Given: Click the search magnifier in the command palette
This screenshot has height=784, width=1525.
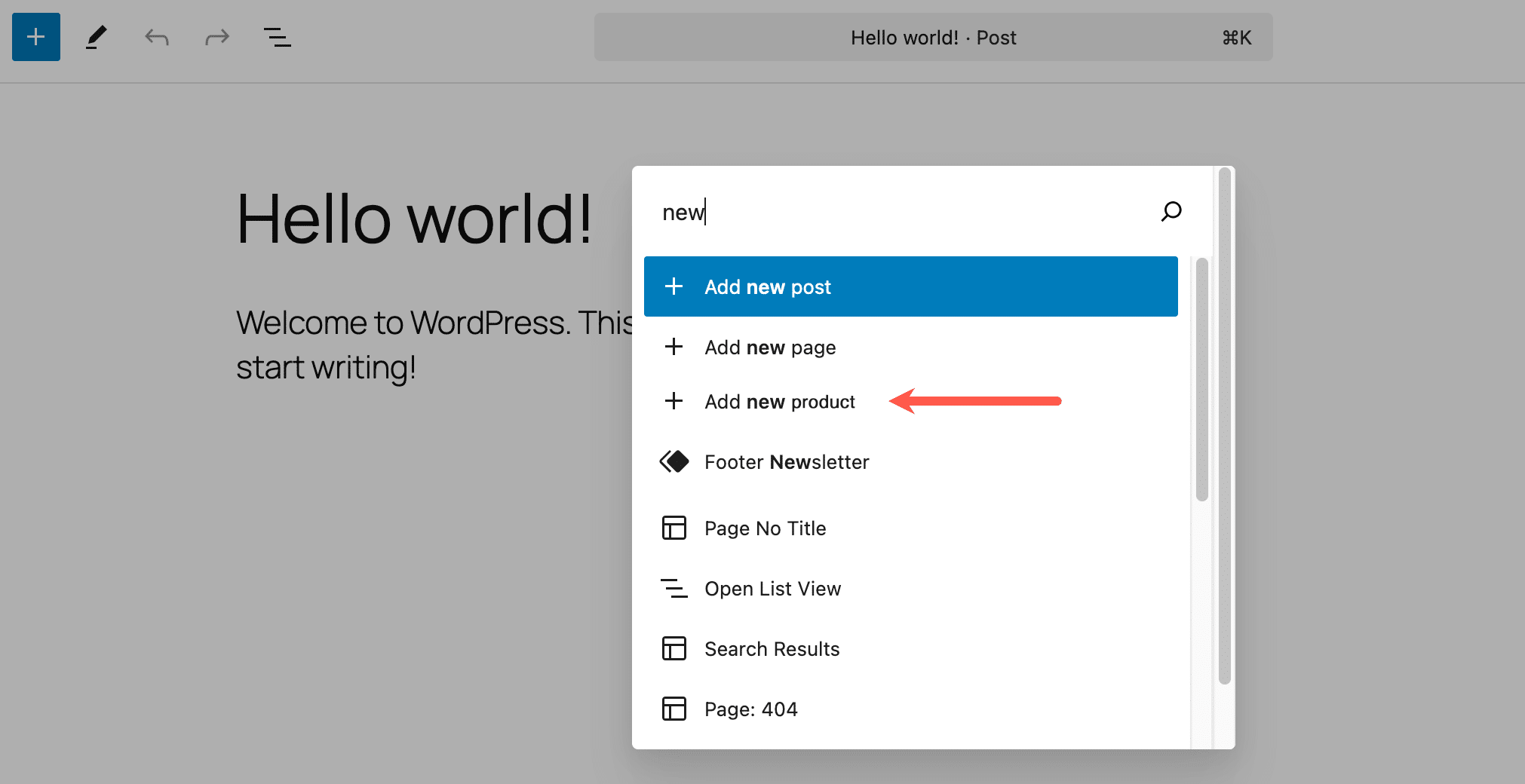Looking at the screenshot, I should click(1171, 212).
